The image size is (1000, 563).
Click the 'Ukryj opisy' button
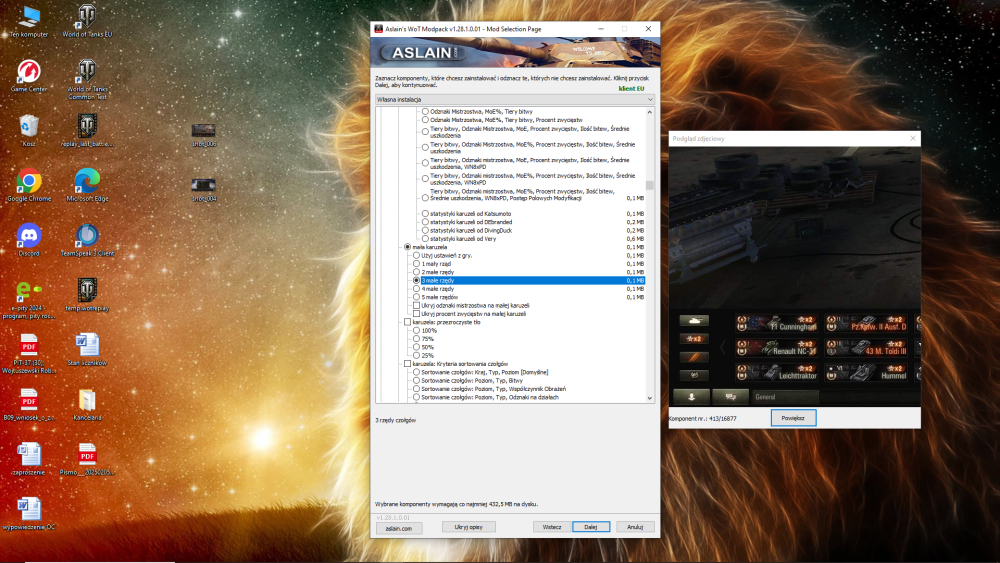pyautogui.click(x=469, y=527)
